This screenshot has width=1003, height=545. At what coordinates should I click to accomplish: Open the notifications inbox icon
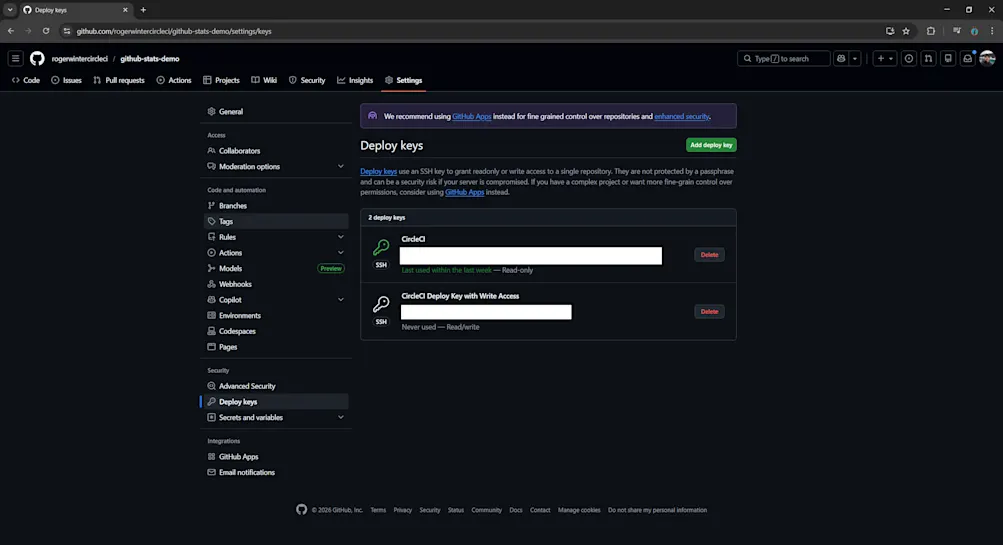tap(968, 58)
